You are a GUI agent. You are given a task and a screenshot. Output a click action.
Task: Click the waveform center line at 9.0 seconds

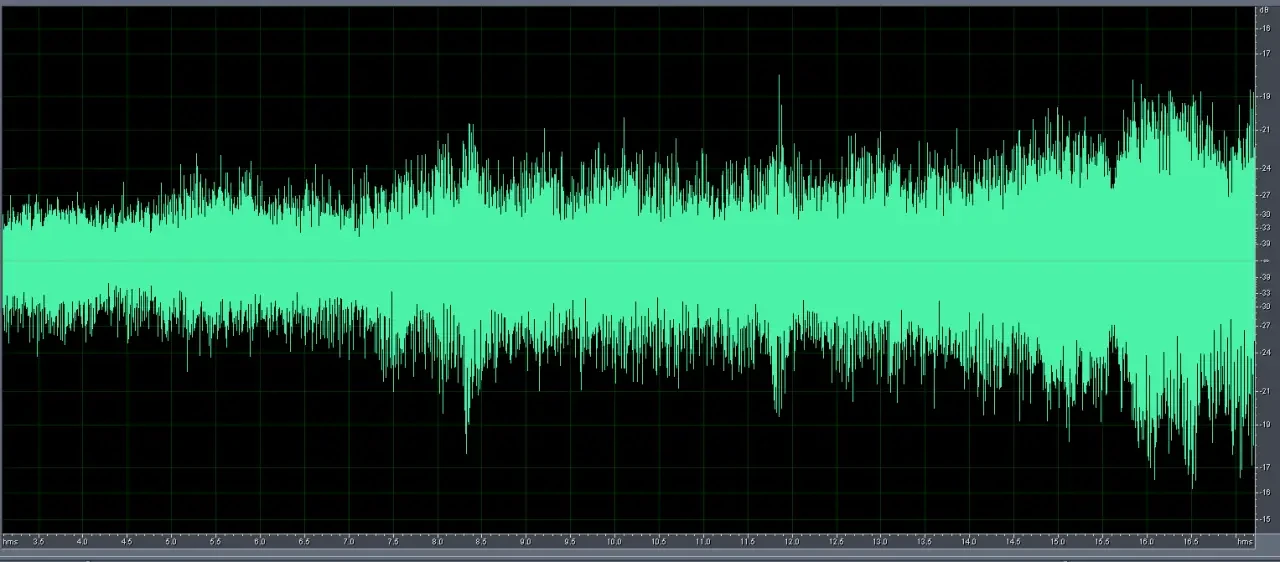pyautogui.click(x=526, y=261)
